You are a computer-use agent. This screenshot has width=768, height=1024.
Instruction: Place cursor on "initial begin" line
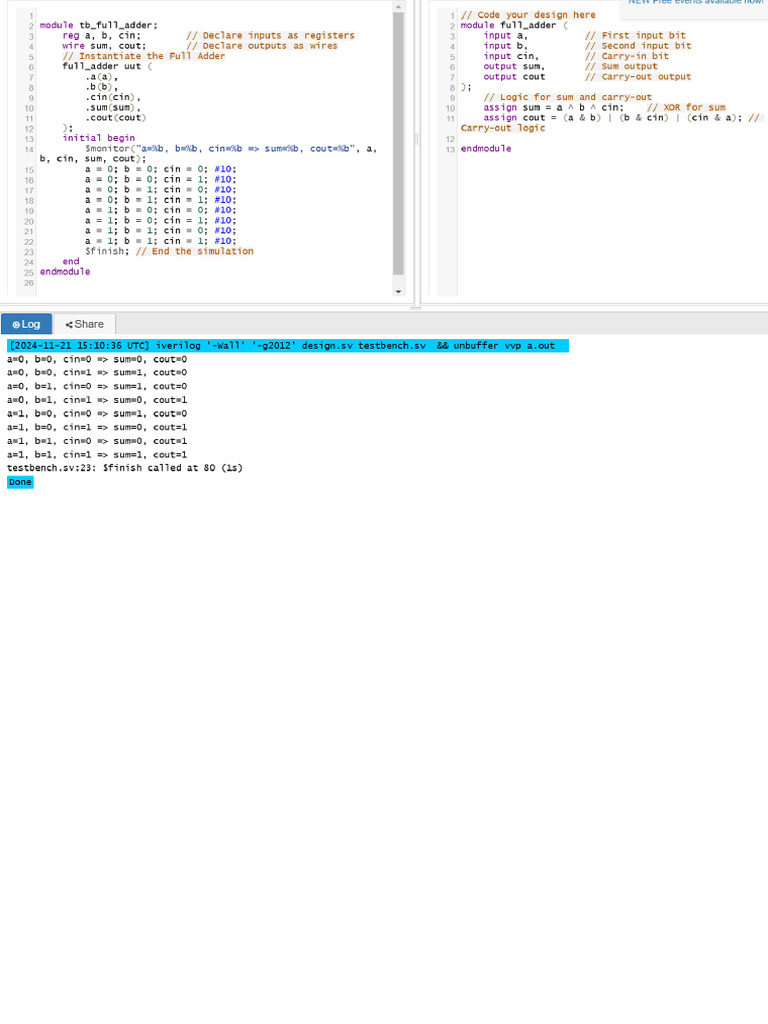point(98,138)
